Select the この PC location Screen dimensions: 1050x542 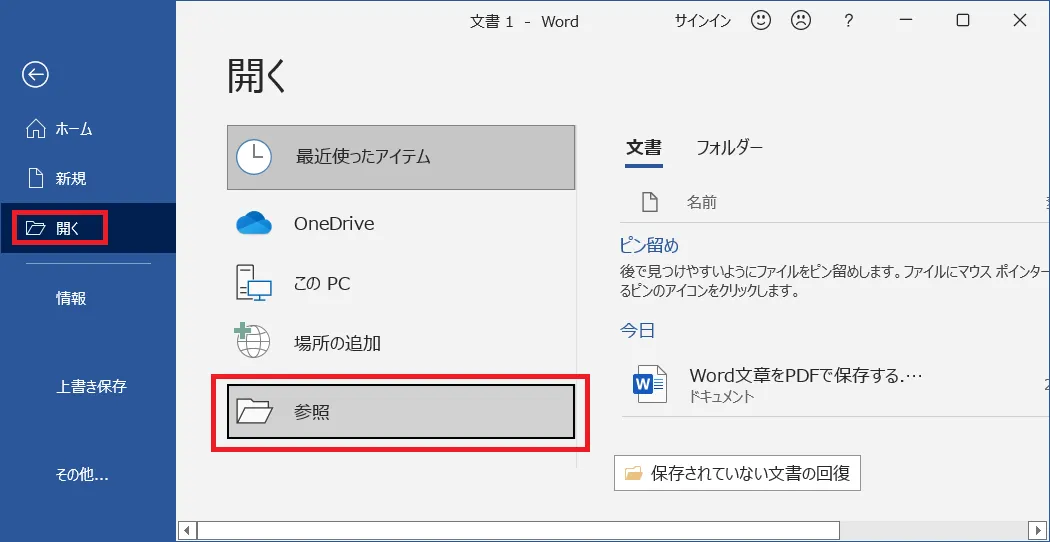pyautogui.click(x=401, y=283)
